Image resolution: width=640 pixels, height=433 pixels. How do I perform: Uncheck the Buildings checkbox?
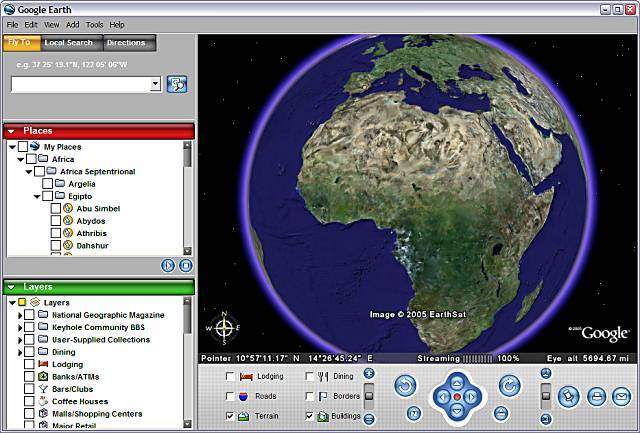310,416
